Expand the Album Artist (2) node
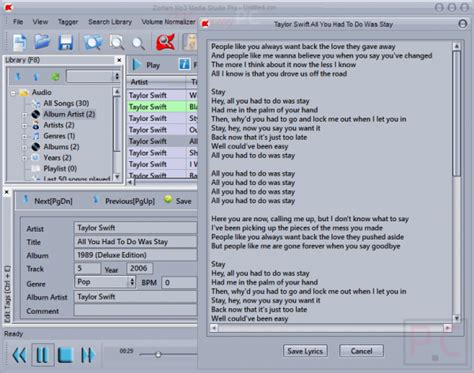This screenshot has width=474, height=373. click(x=24, y=114)
